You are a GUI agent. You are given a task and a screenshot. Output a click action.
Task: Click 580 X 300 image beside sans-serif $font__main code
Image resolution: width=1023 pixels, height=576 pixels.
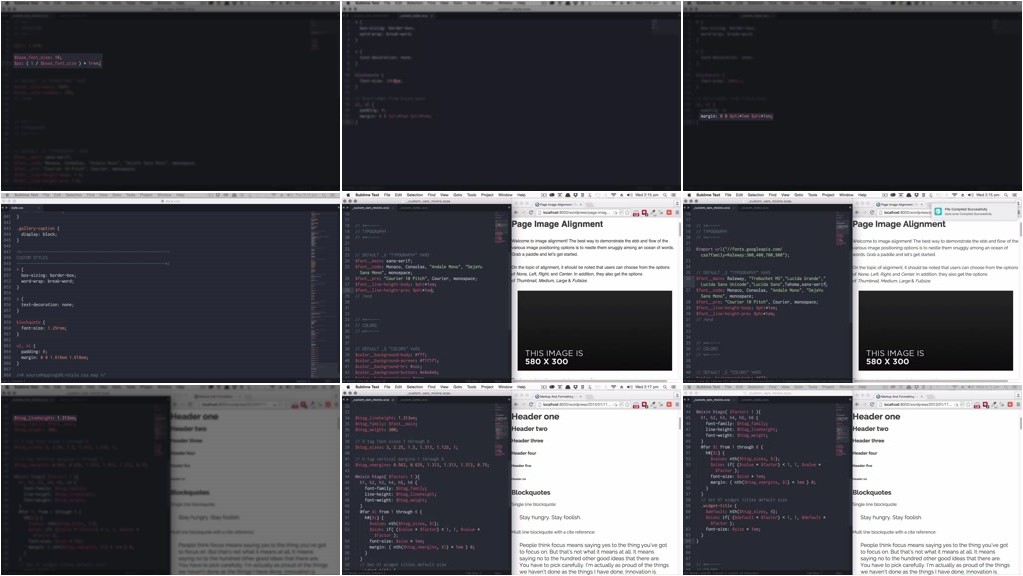pos(594,330)
